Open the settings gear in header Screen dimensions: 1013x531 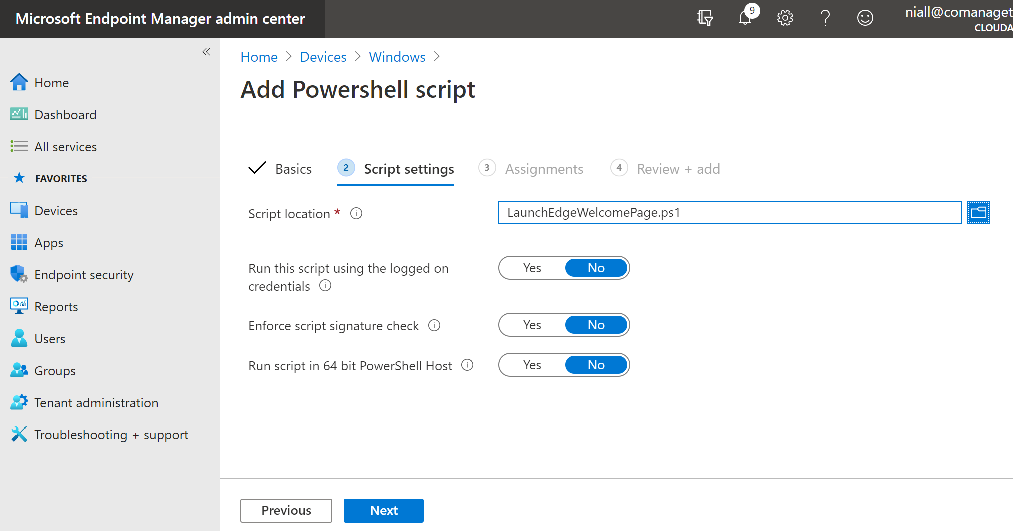click(x=785, y=18)
